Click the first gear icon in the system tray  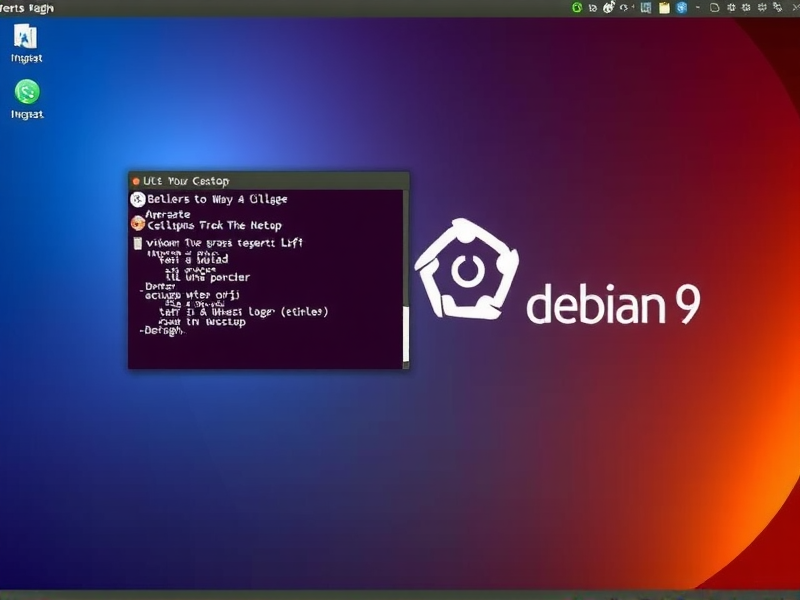pyautogui.click(x=731, y=8)
